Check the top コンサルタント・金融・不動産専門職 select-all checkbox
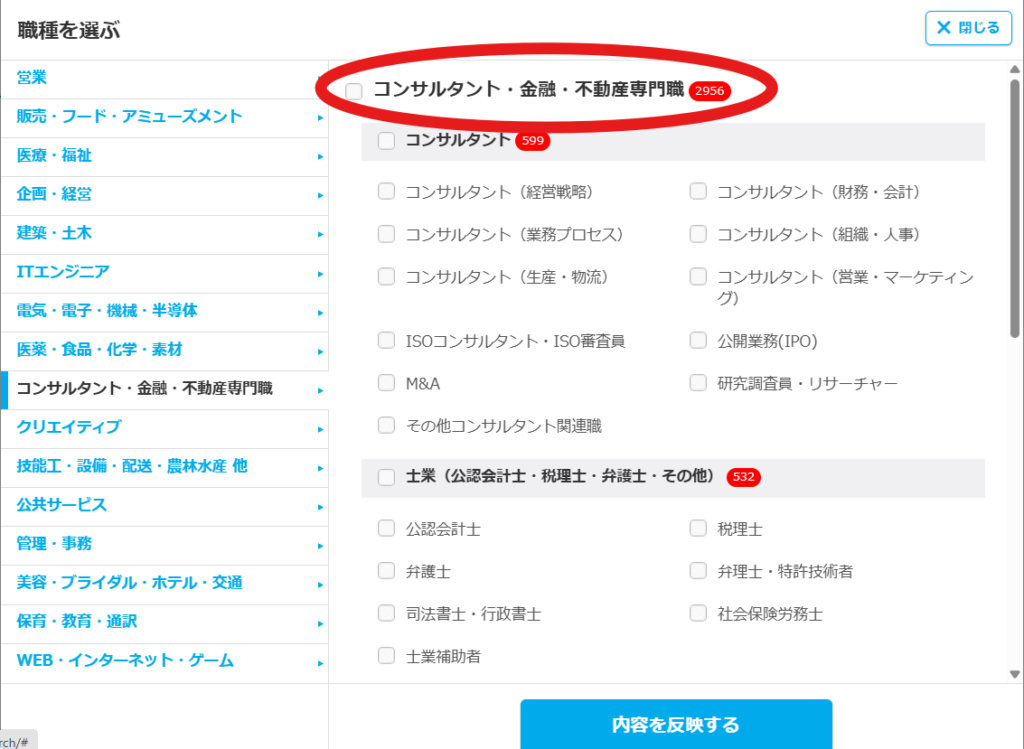 click(x=354, y=92)
